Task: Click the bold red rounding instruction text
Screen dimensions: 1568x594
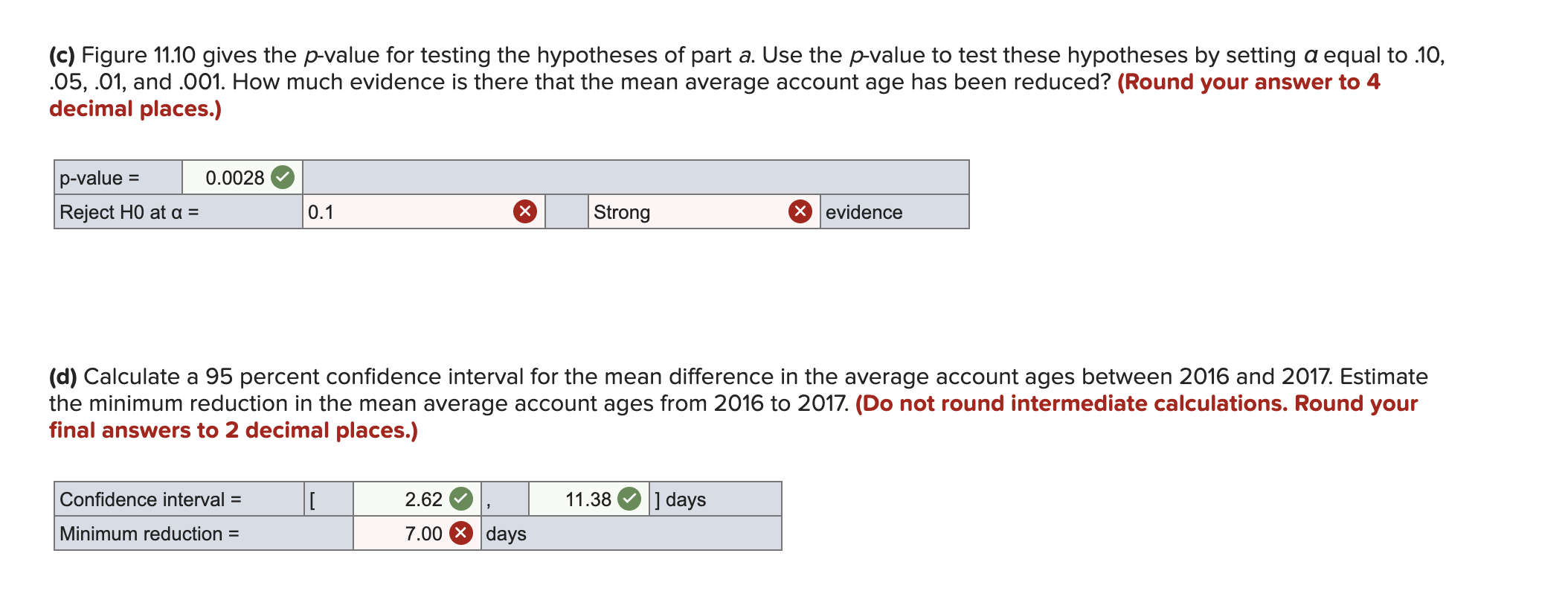Action: [x=1250, y=83]
